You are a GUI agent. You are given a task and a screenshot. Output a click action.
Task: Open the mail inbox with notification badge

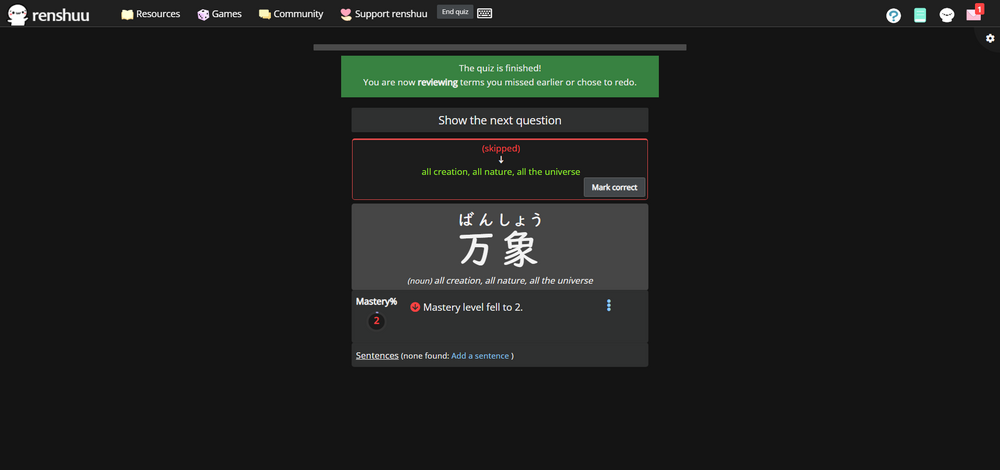pyautogui.click(x=974, y=14)
